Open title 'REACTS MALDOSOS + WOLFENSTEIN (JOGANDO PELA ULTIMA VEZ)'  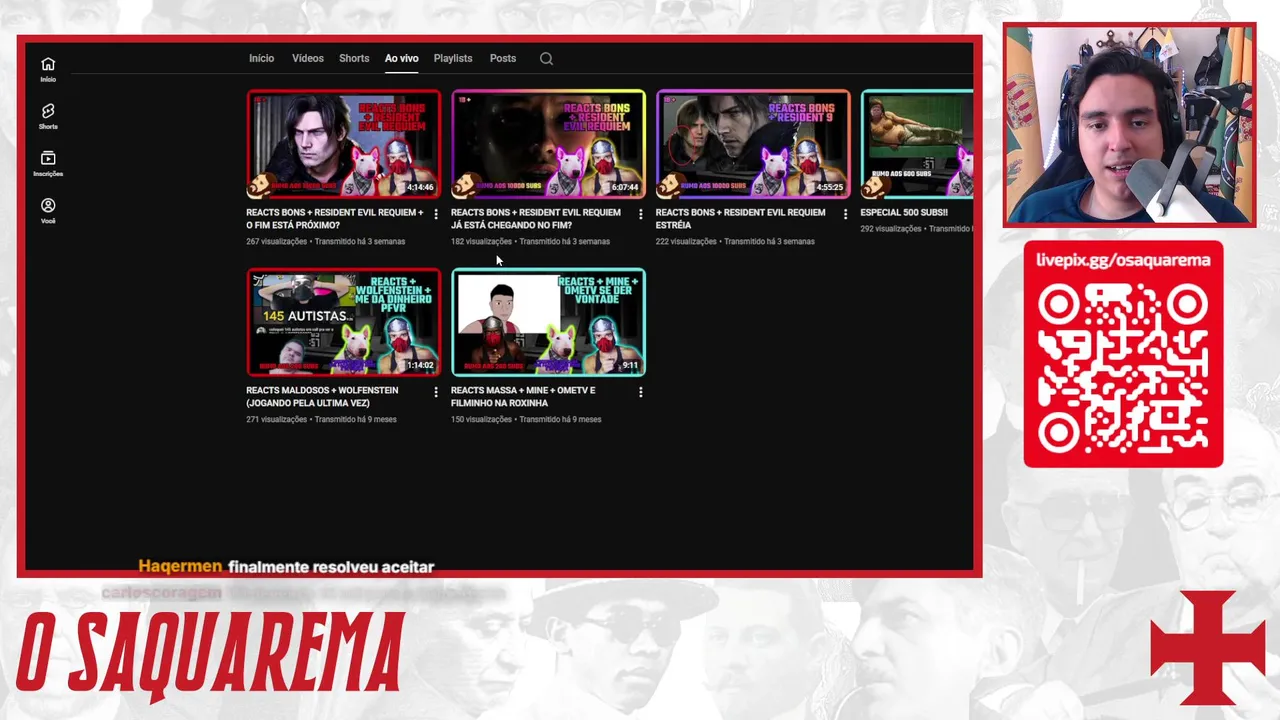pos(322,397)
